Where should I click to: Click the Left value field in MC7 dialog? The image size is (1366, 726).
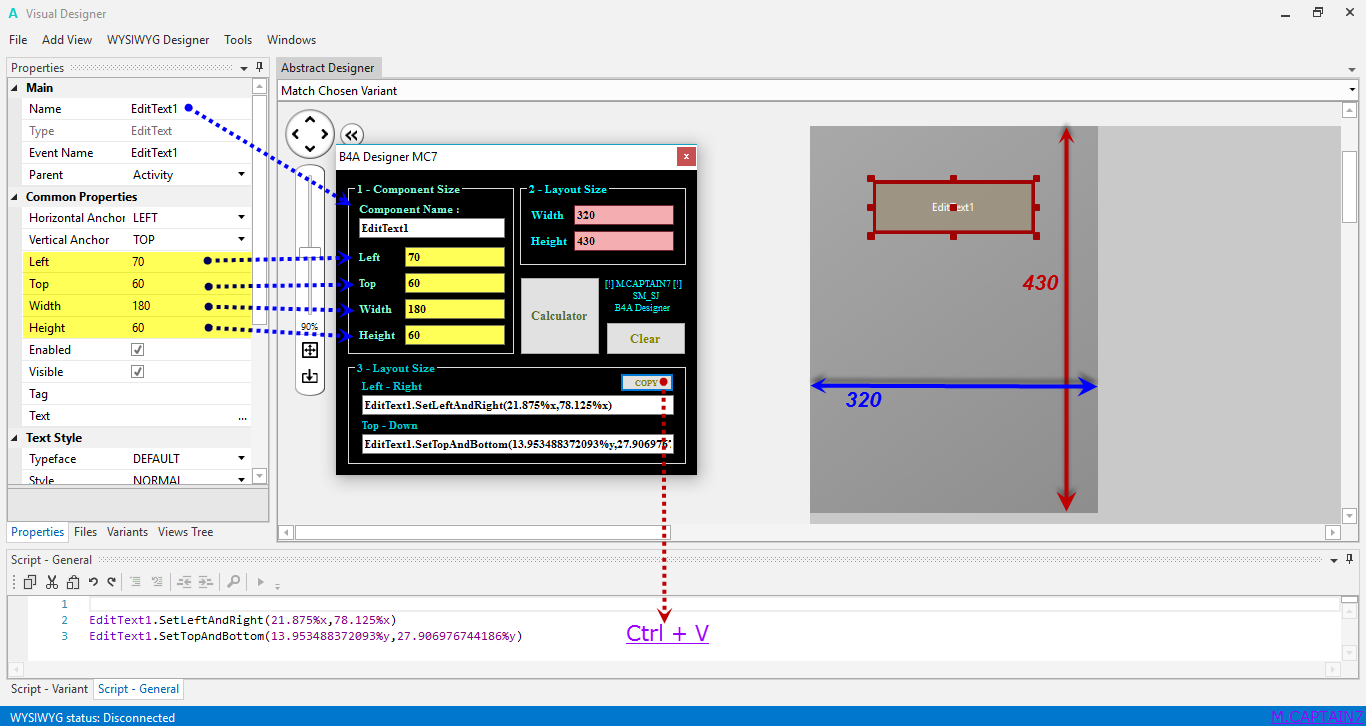pos(454,257)
